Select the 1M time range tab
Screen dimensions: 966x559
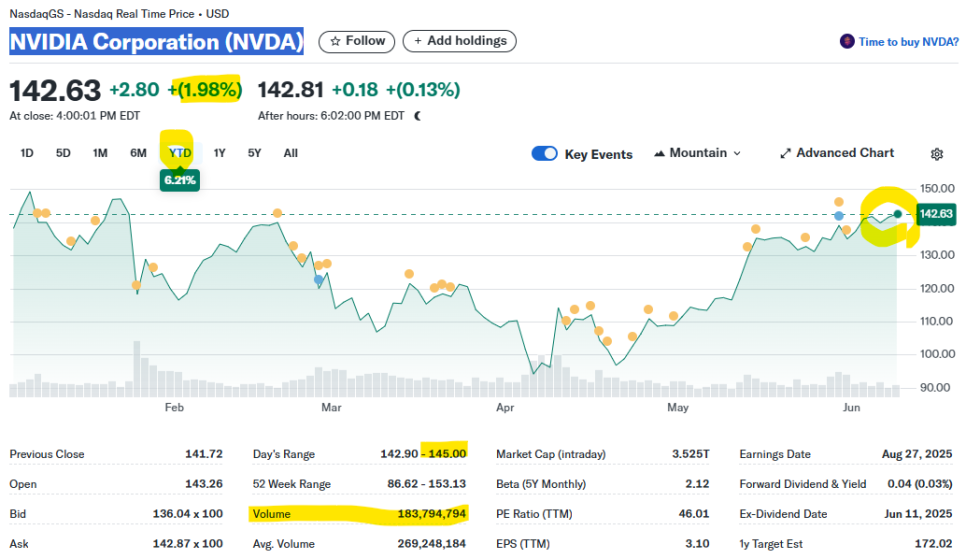point(100,153)
